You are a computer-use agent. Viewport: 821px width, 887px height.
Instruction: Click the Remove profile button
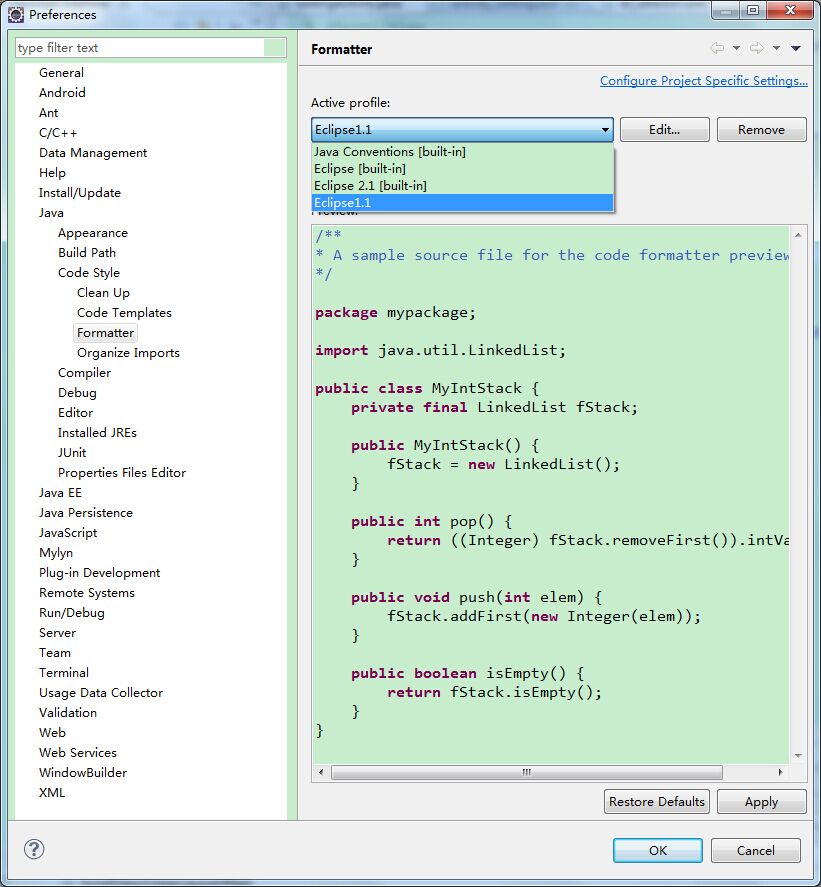pos(761,130)
